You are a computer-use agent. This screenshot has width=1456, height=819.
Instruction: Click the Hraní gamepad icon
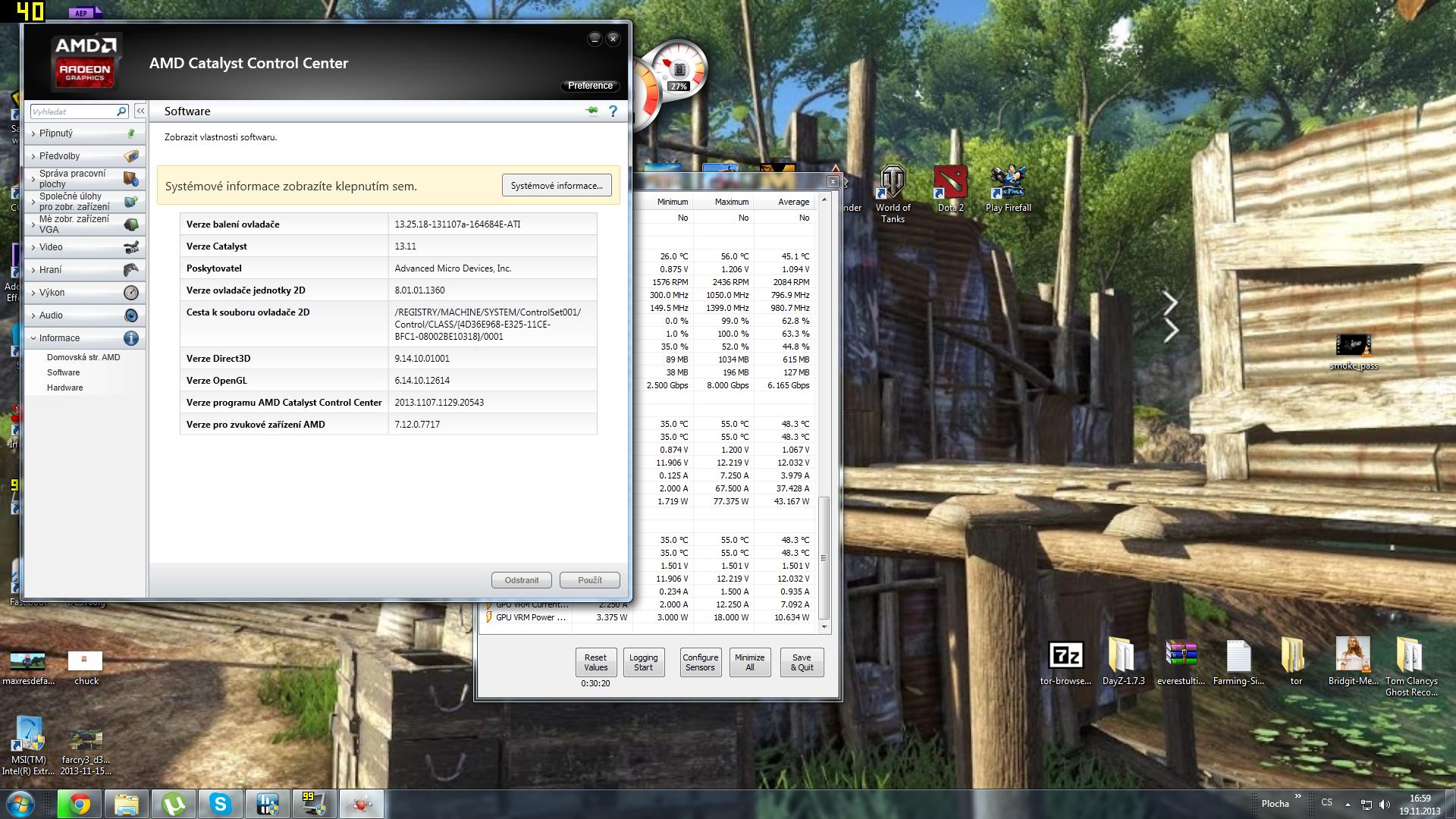[x=131, y=270]
